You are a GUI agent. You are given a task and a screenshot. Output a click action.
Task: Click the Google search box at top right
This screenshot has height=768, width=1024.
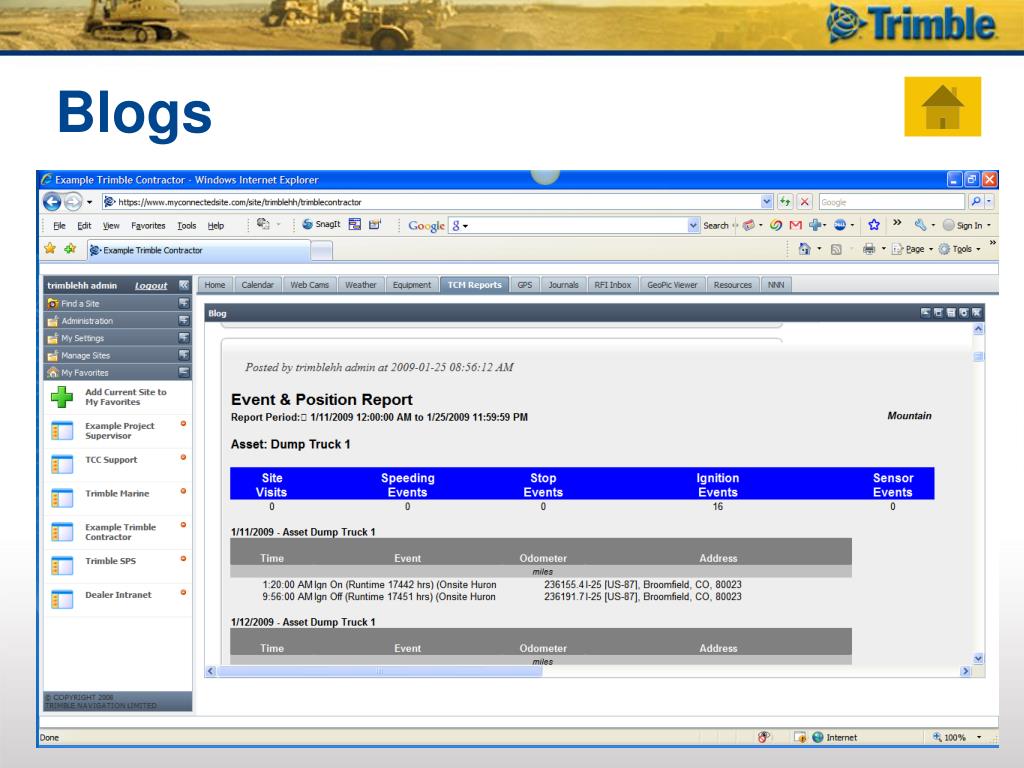891,202
